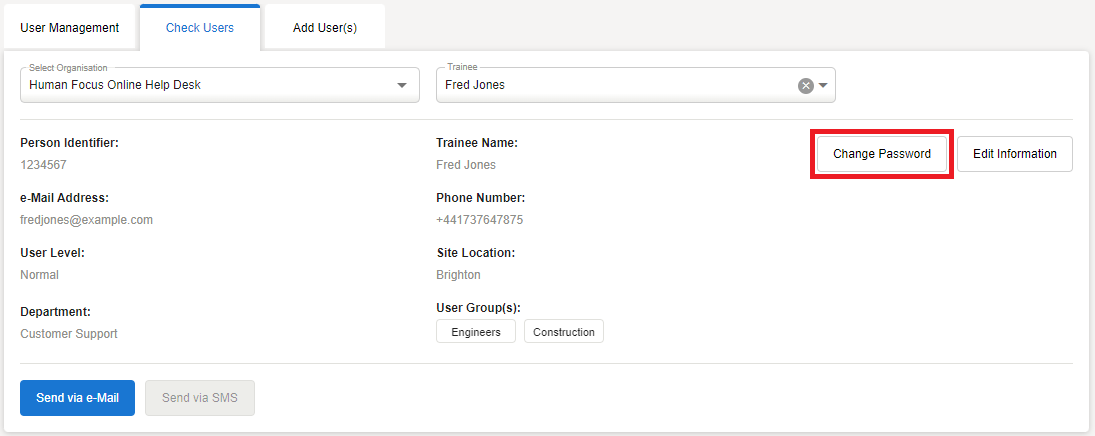Clear the Fred Jones trainee selection
This screenshot has width=1095, height=436.
tap(805, 86)
